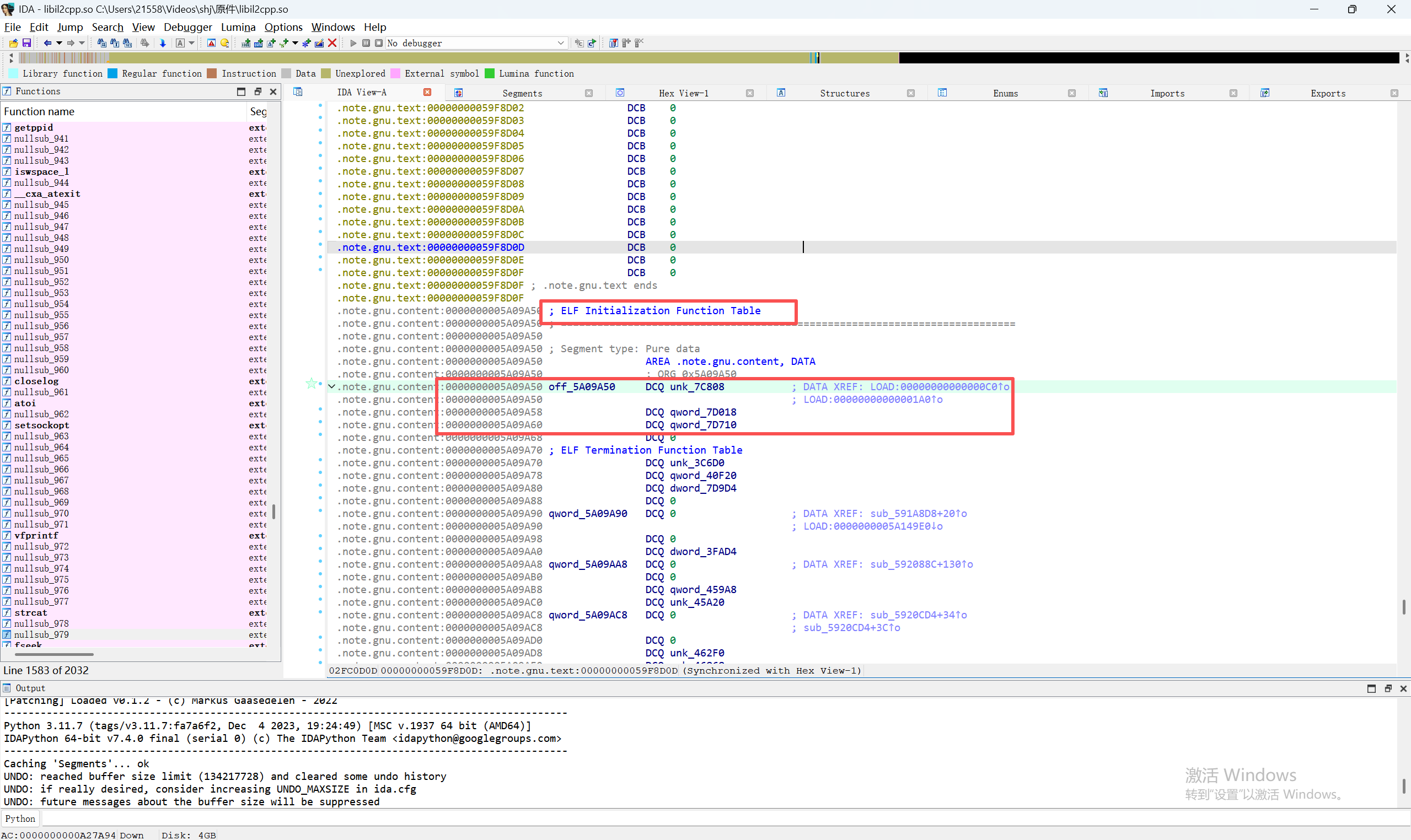The width and height of the screenshot is (1411, 840).
Task: Click the Open file icon
Action: click(x=14, y=43)
